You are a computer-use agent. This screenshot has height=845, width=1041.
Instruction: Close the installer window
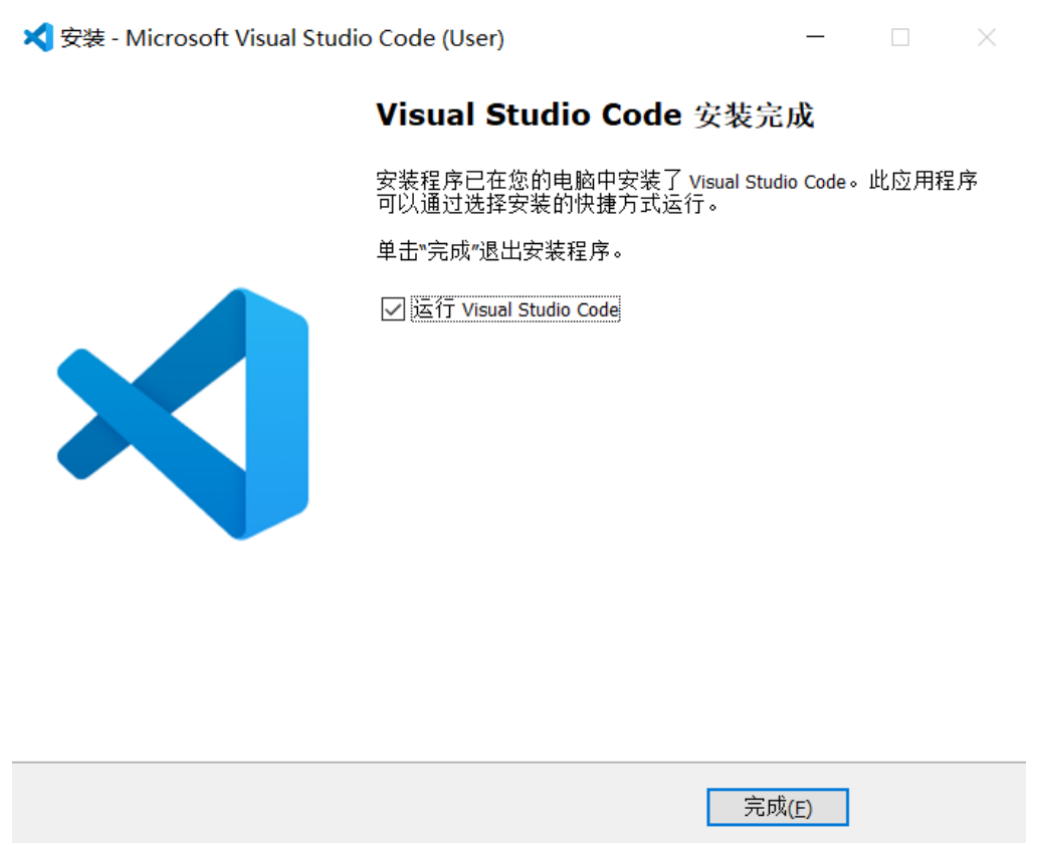point(987,37)
